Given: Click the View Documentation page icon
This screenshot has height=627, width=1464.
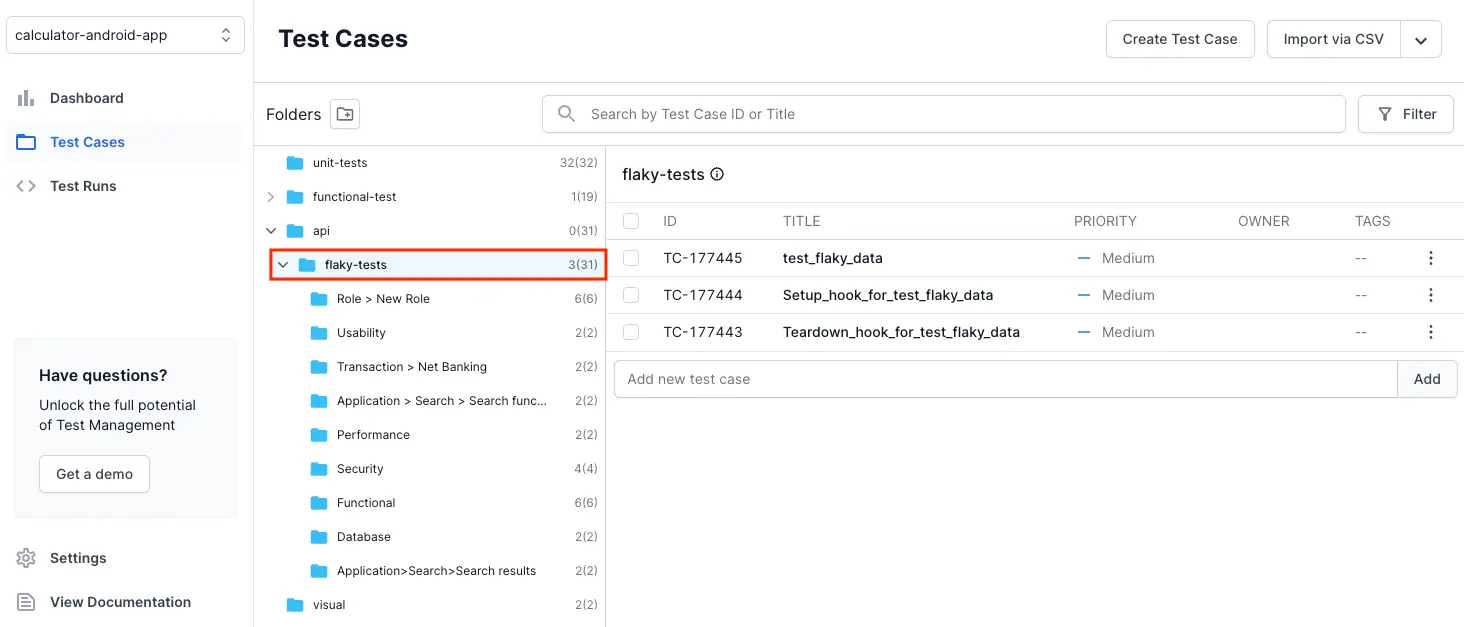Looking at the screenshot, I should (26, 602).
